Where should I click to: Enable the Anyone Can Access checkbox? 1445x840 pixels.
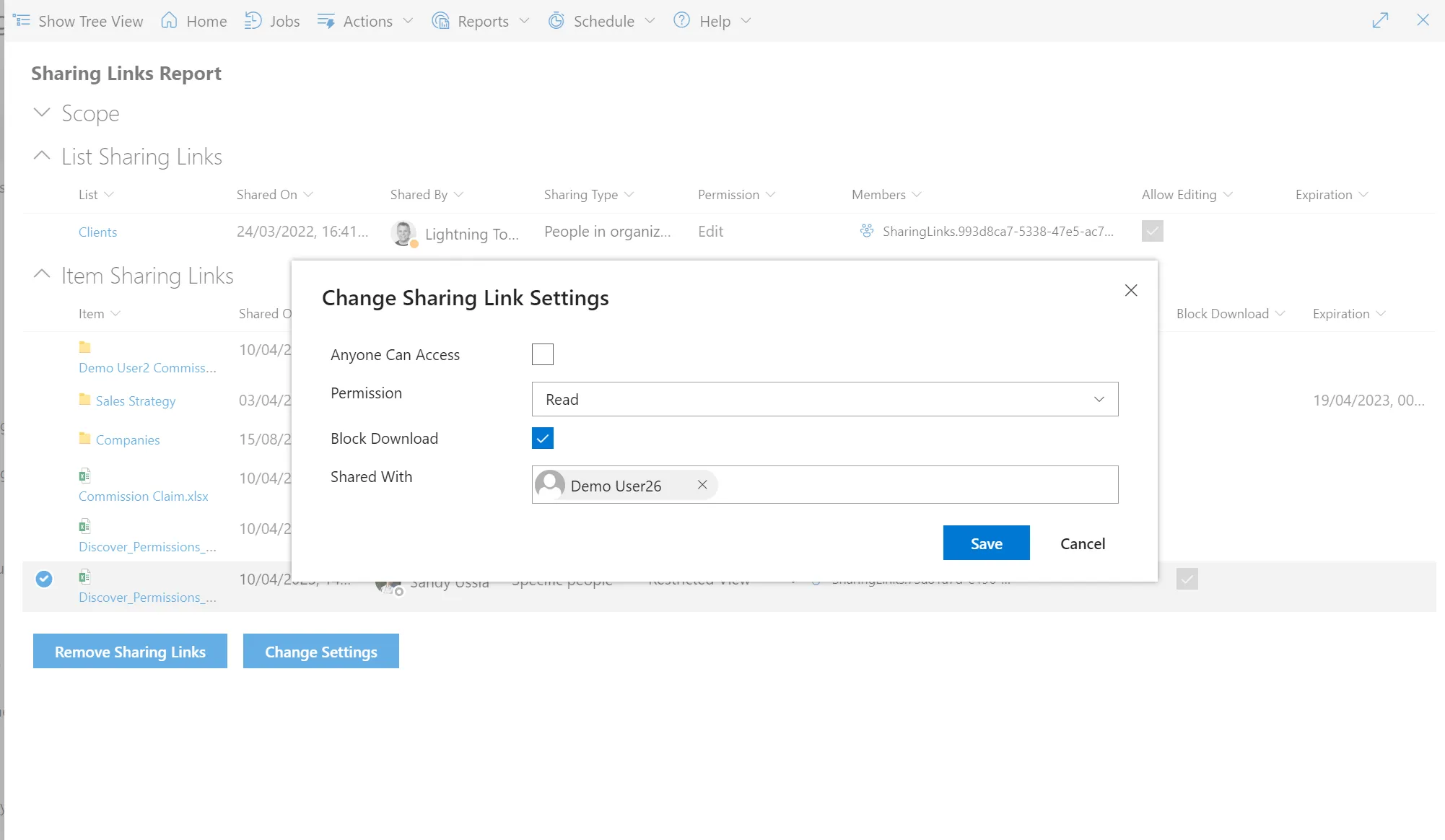[542, 354]
